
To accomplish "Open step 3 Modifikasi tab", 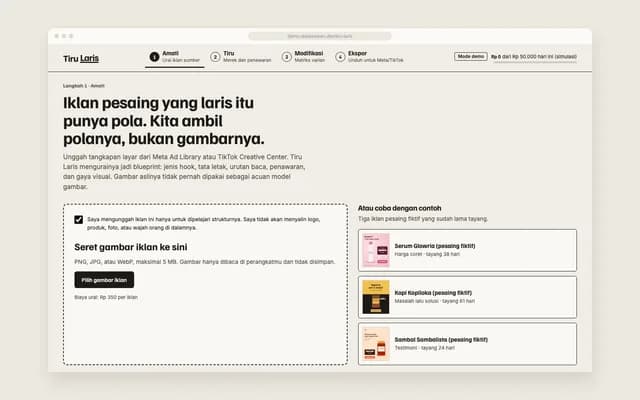I will tap(303, 57).
